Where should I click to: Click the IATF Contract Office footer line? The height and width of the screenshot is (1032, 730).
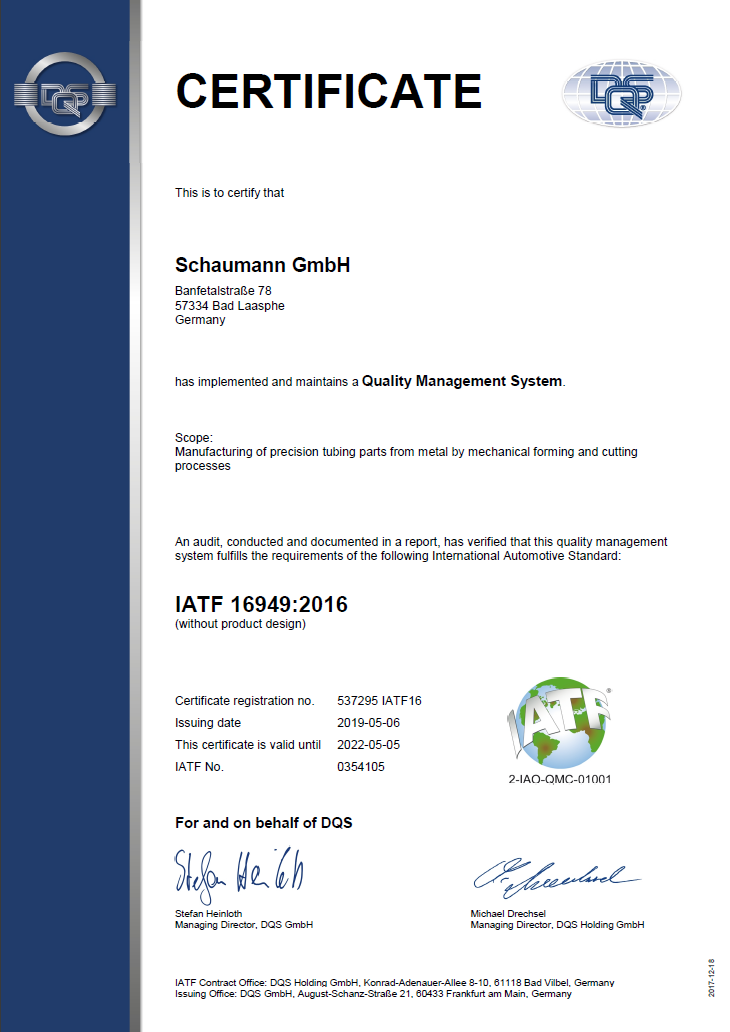click(394, 982)
